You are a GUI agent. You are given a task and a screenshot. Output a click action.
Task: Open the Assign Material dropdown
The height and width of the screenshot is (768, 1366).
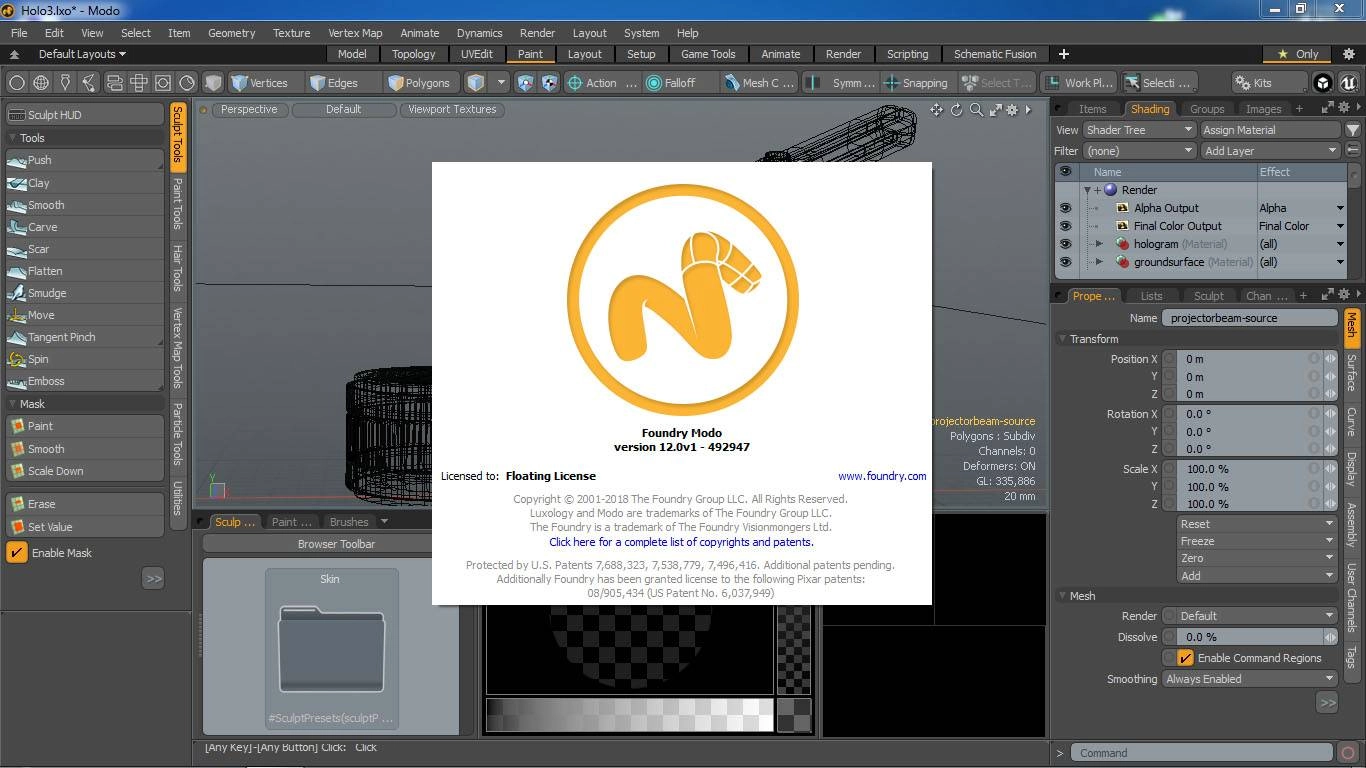click(1270, 130)
